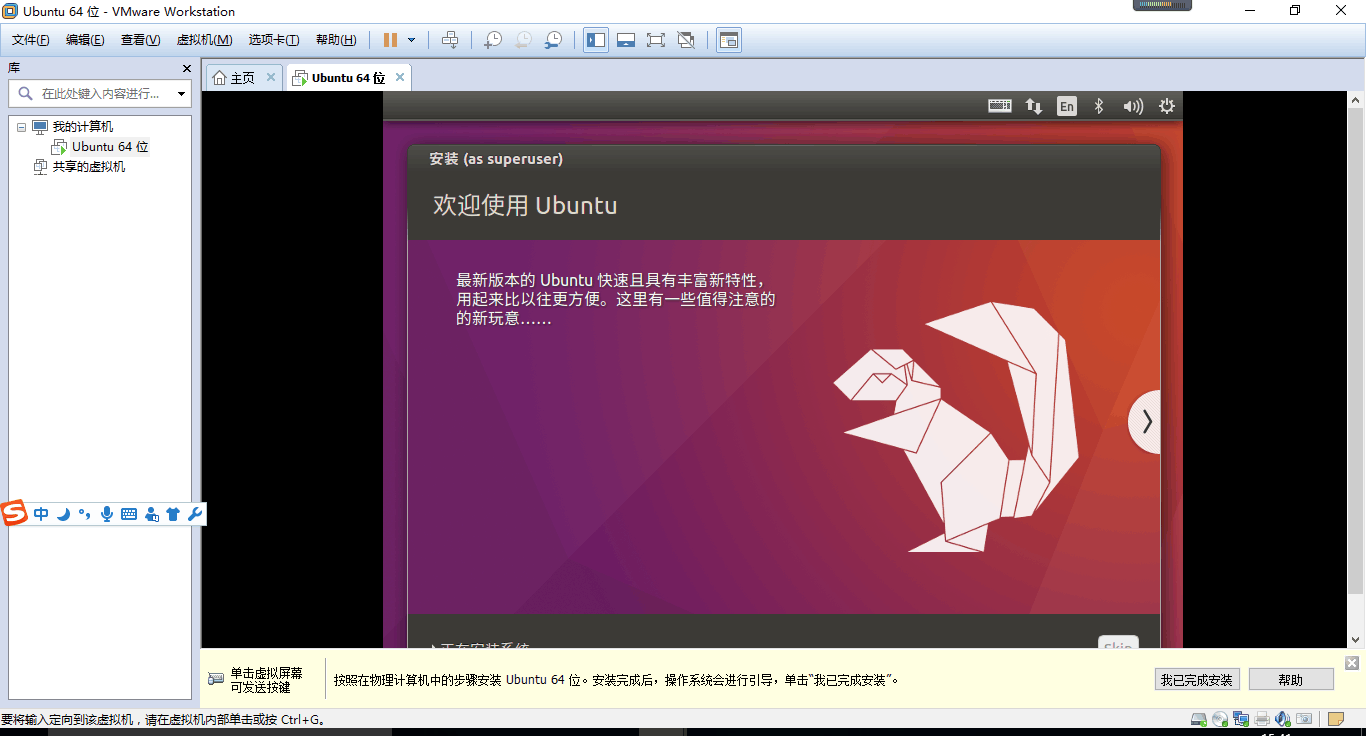Toggle Sogou Chinese/English mode 中 button

click(41, 514)
